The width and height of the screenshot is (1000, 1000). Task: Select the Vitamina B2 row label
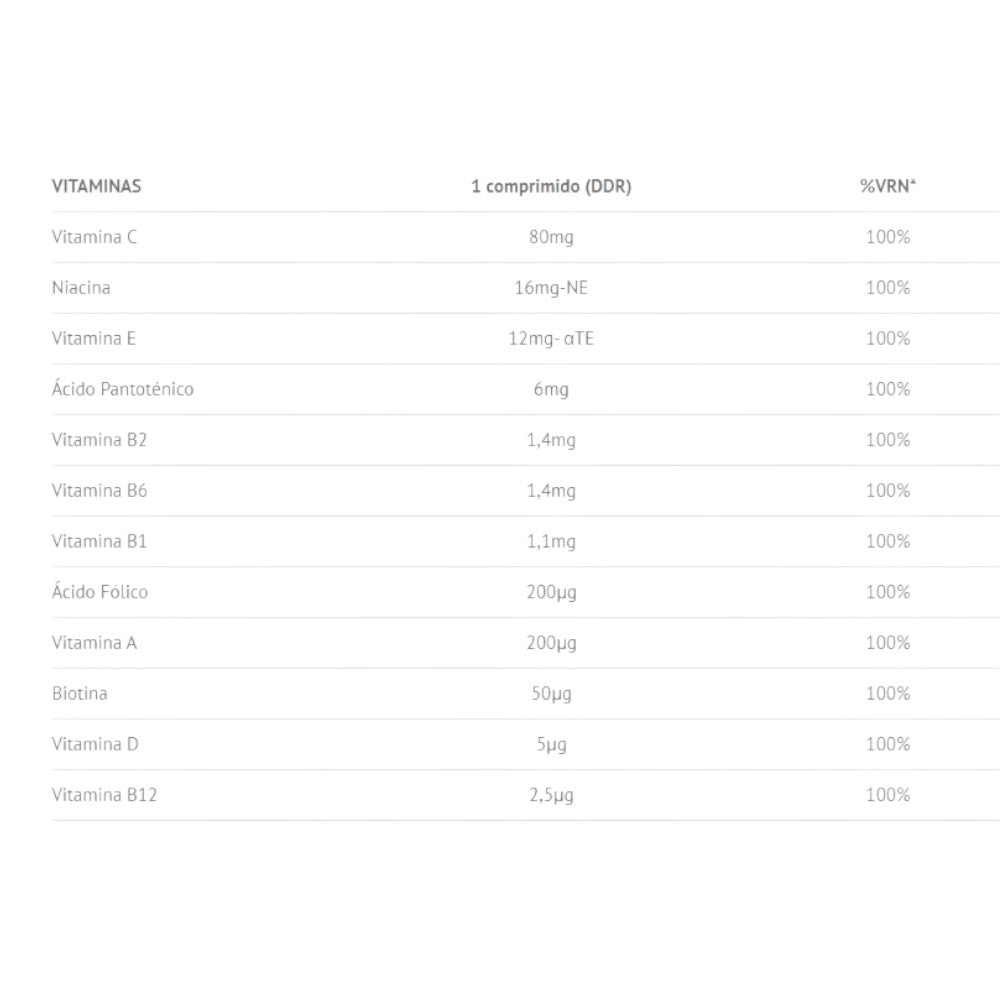[99, 440]
